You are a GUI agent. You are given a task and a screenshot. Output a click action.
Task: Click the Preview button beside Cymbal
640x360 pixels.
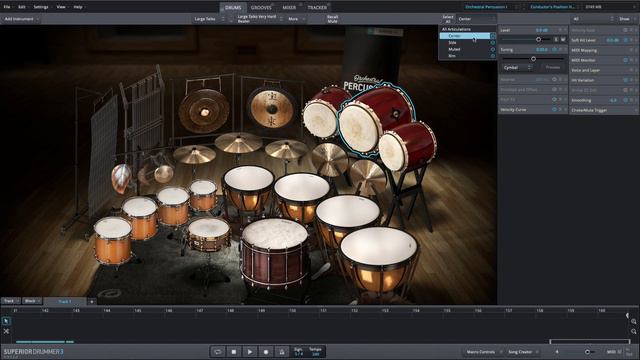tap(553, 67)
